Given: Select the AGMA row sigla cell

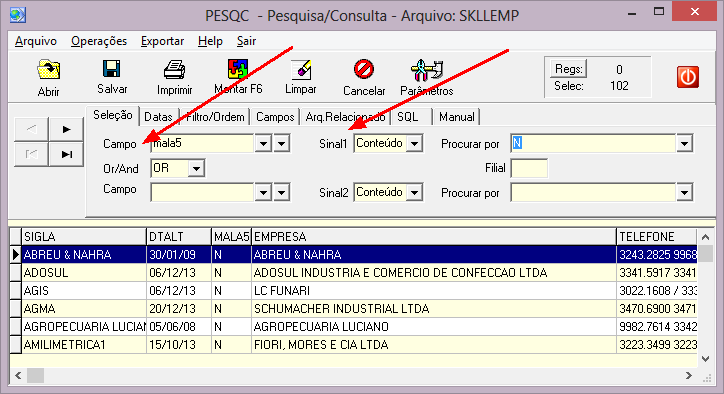Looking at the screenshot, I should coord(84,309).
